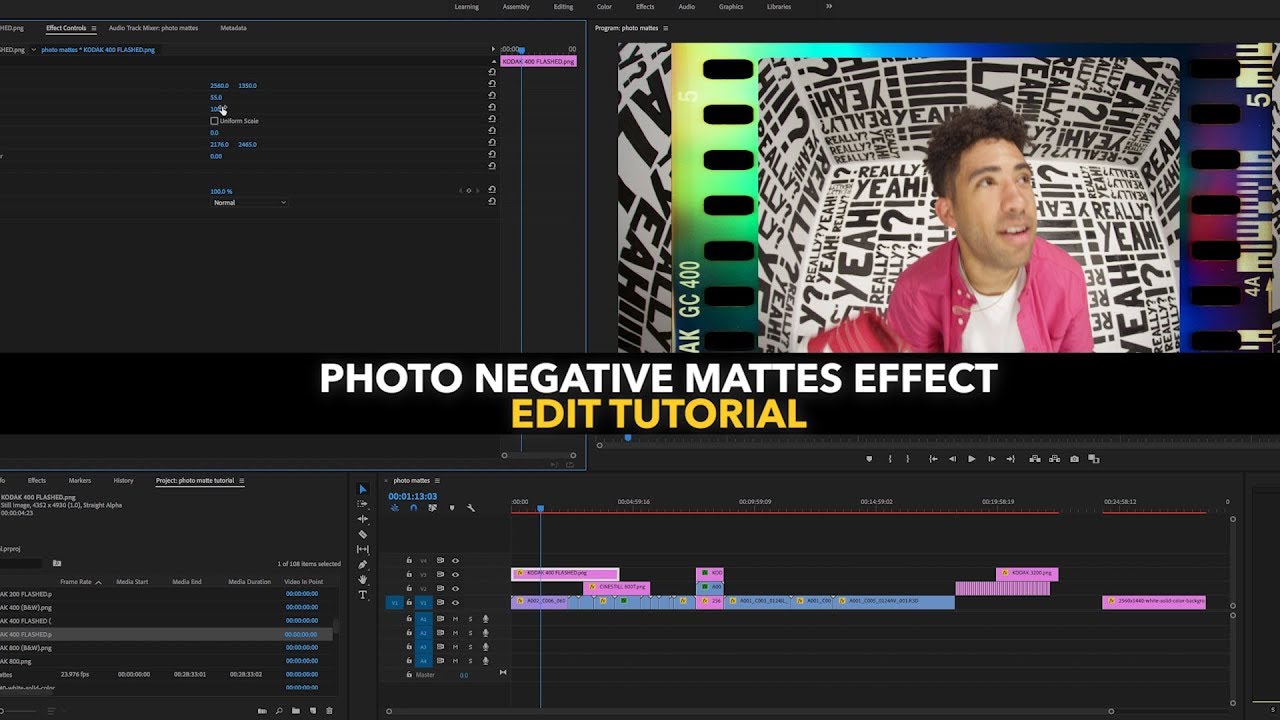Go to Out point in Program monitor
The image size is (1280, 720).
[1011, 459]
